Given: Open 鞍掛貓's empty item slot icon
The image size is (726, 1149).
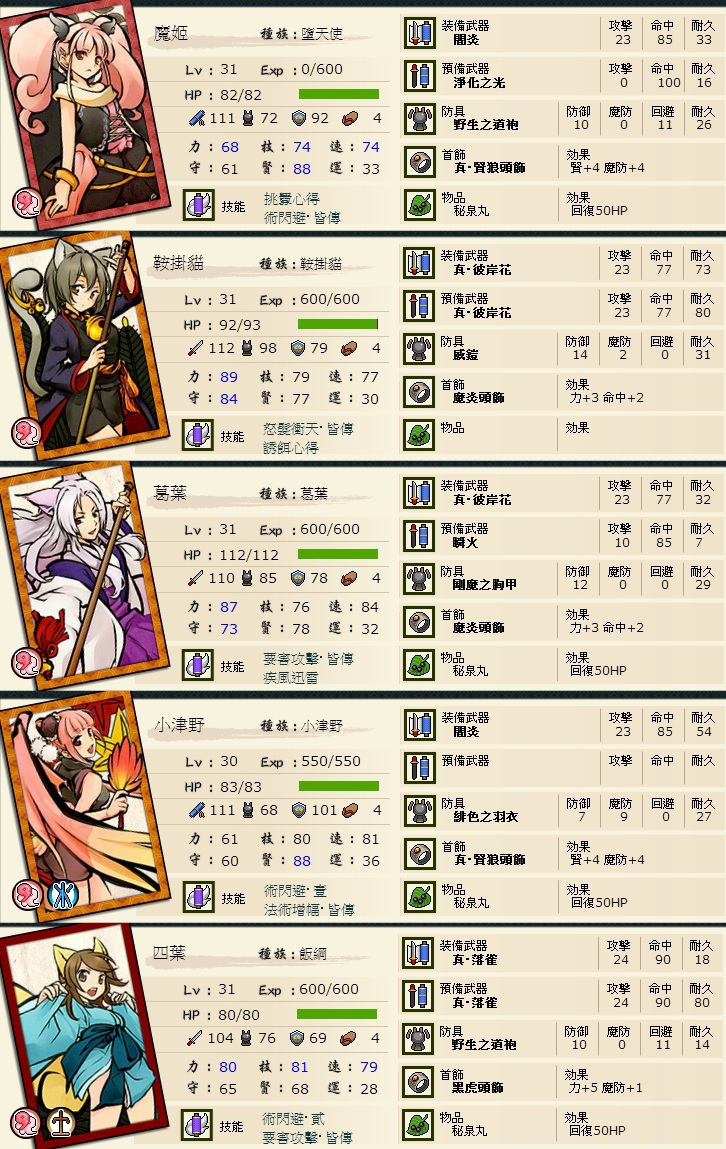Looking at the screenshot, I should click(419, 435).
